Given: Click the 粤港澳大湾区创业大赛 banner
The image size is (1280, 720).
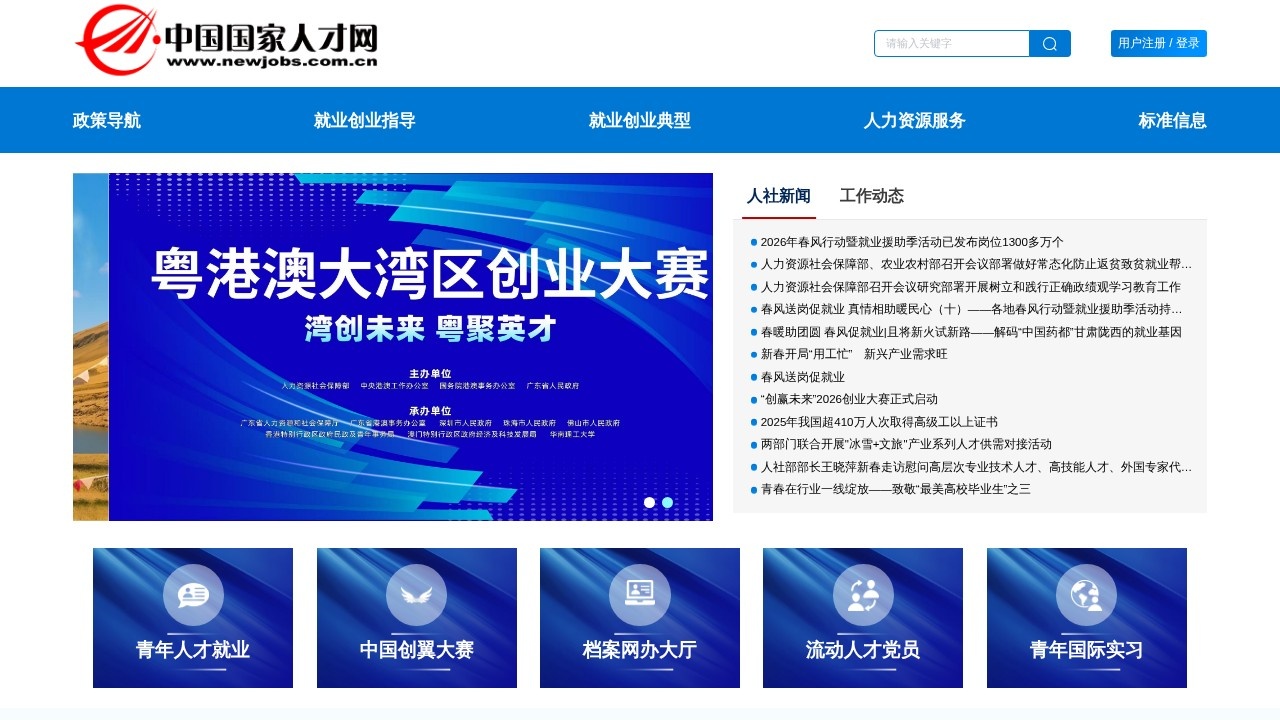Looking at the screenshot, I should (393, 347).
